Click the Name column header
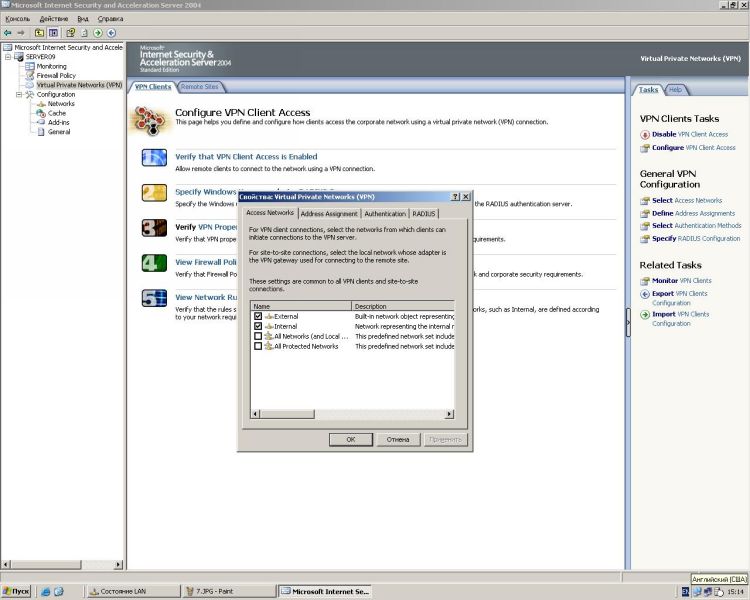Image resolution: width=750 pixels, height=600 pixels. coord(301,306)
